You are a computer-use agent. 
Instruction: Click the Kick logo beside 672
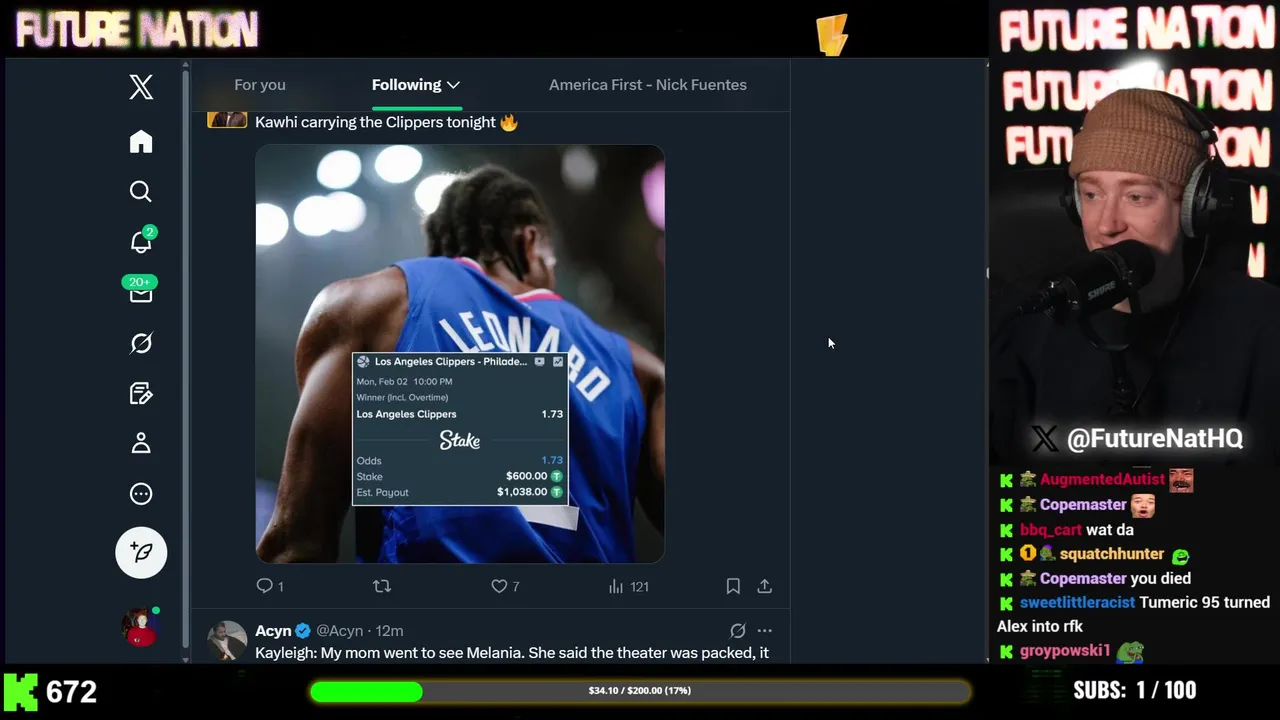(x=19, y=691)
